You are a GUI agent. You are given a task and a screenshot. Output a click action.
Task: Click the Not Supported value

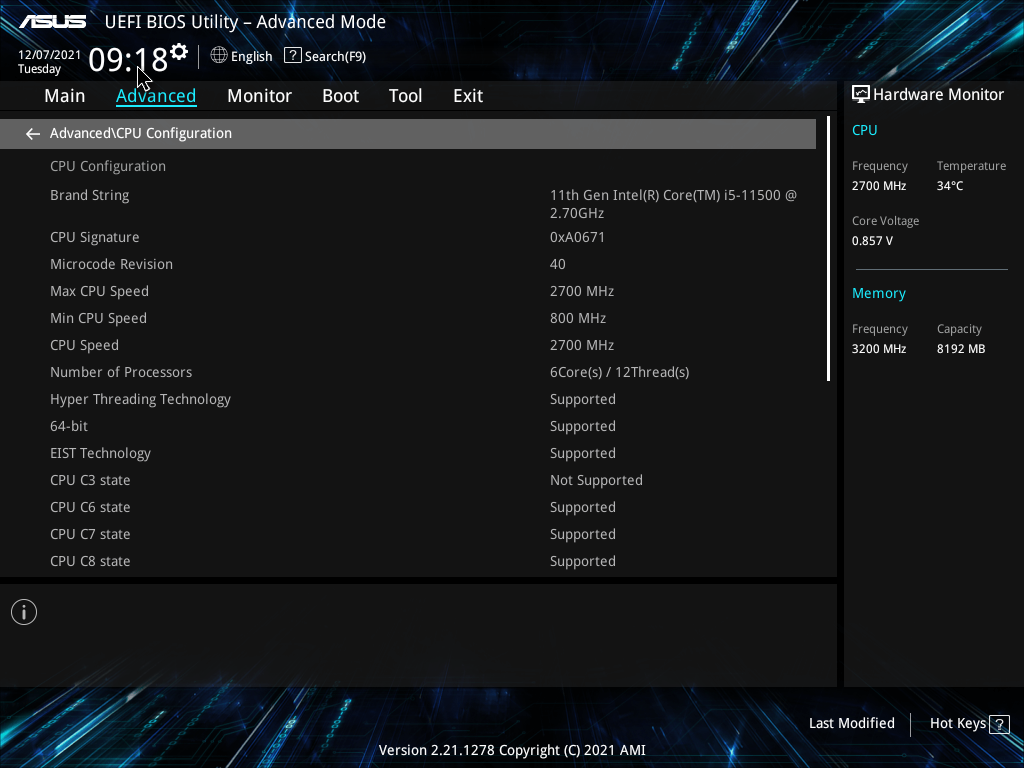point(596,481)
